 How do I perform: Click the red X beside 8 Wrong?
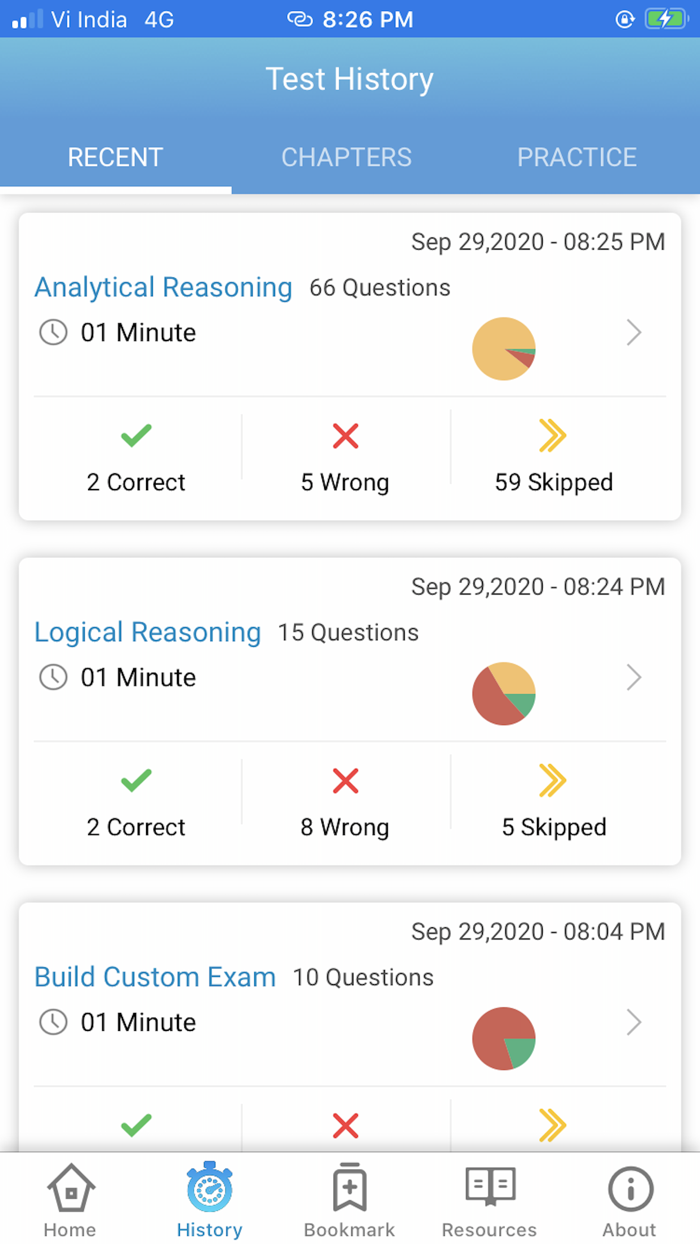click(x=345, y=781)
